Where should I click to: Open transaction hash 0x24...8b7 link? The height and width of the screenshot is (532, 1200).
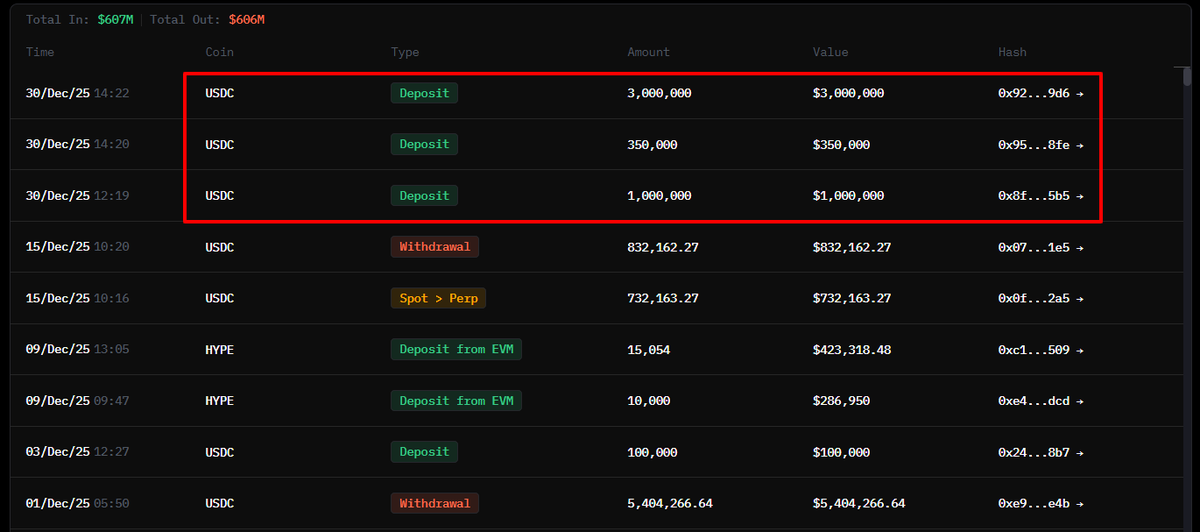click(1040, 452)
